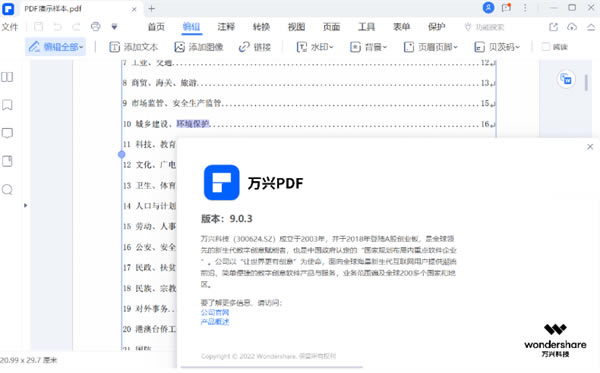Click the Wondershare logo in dialog
The height and width of the screenshot is (373, 600).
[x=555, y=340]
